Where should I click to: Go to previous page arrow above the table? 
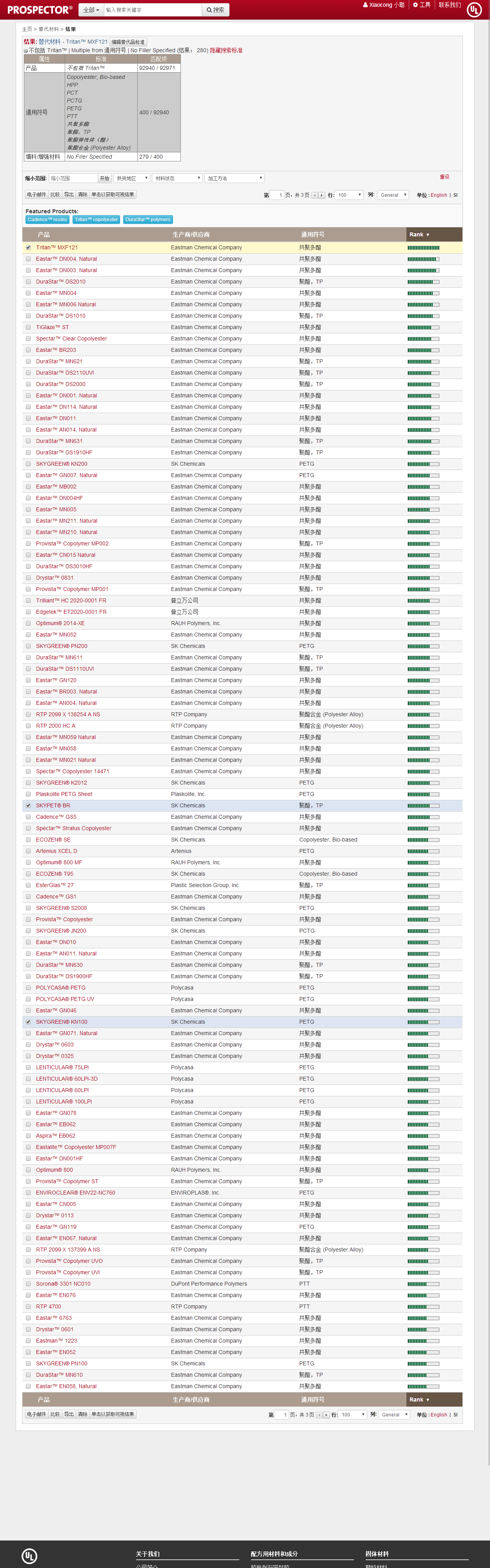314,196
